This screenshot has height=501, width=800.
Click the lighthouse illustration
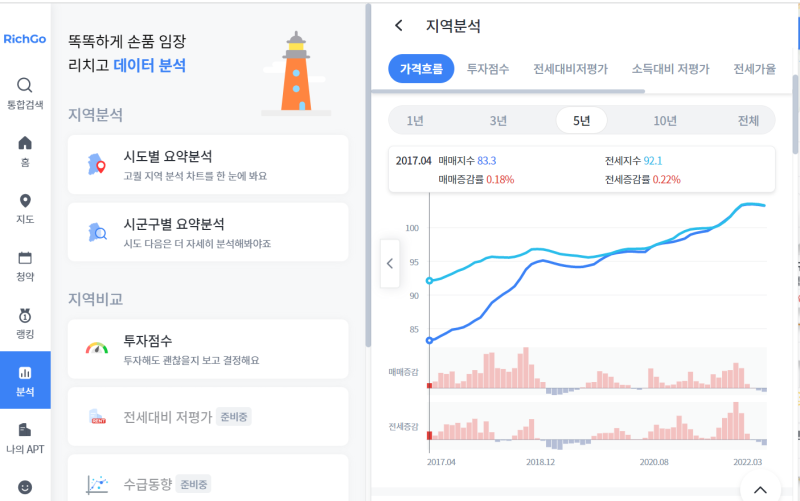(296, 73)
